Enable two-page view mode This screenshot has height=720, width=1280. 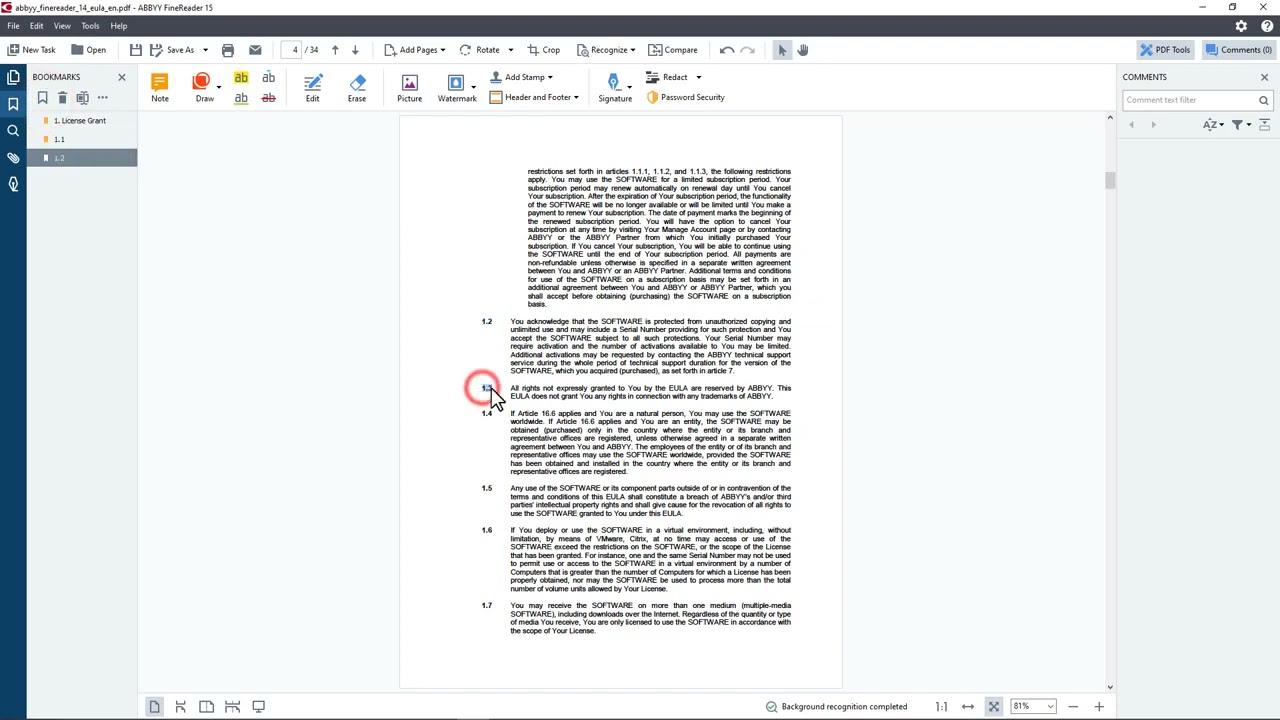coord(206,707)
